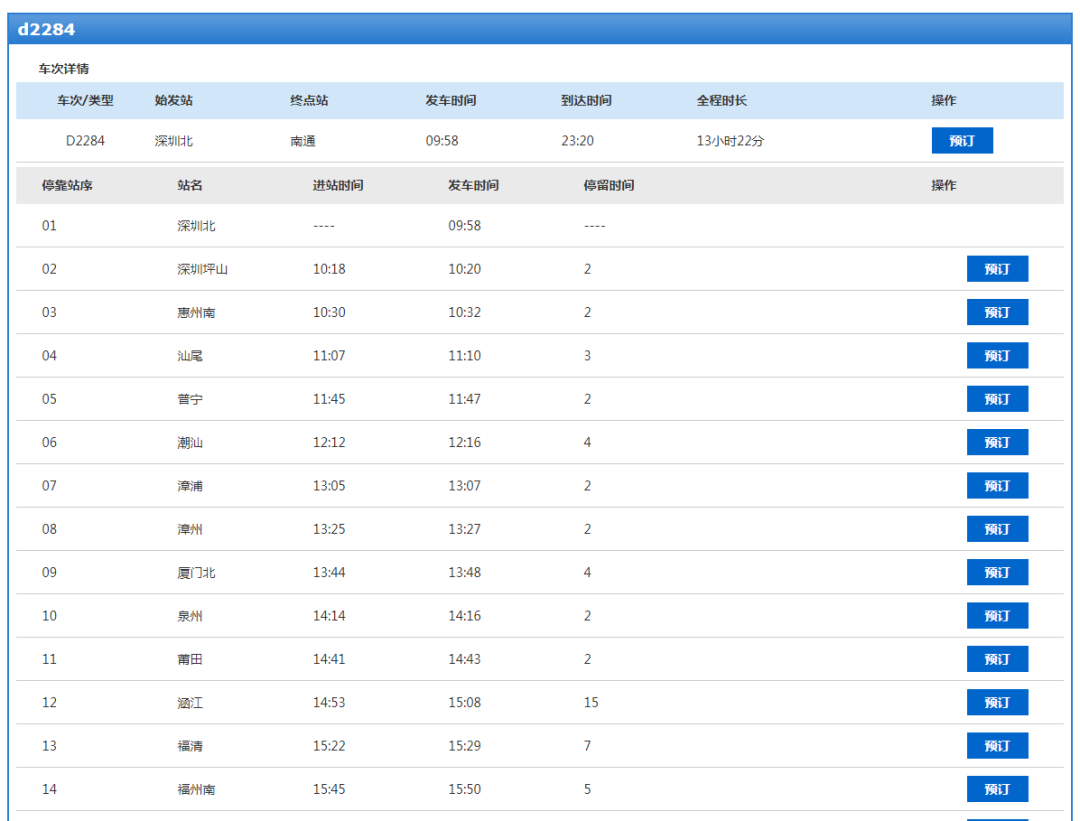Click the d2284 panel title

46,29
